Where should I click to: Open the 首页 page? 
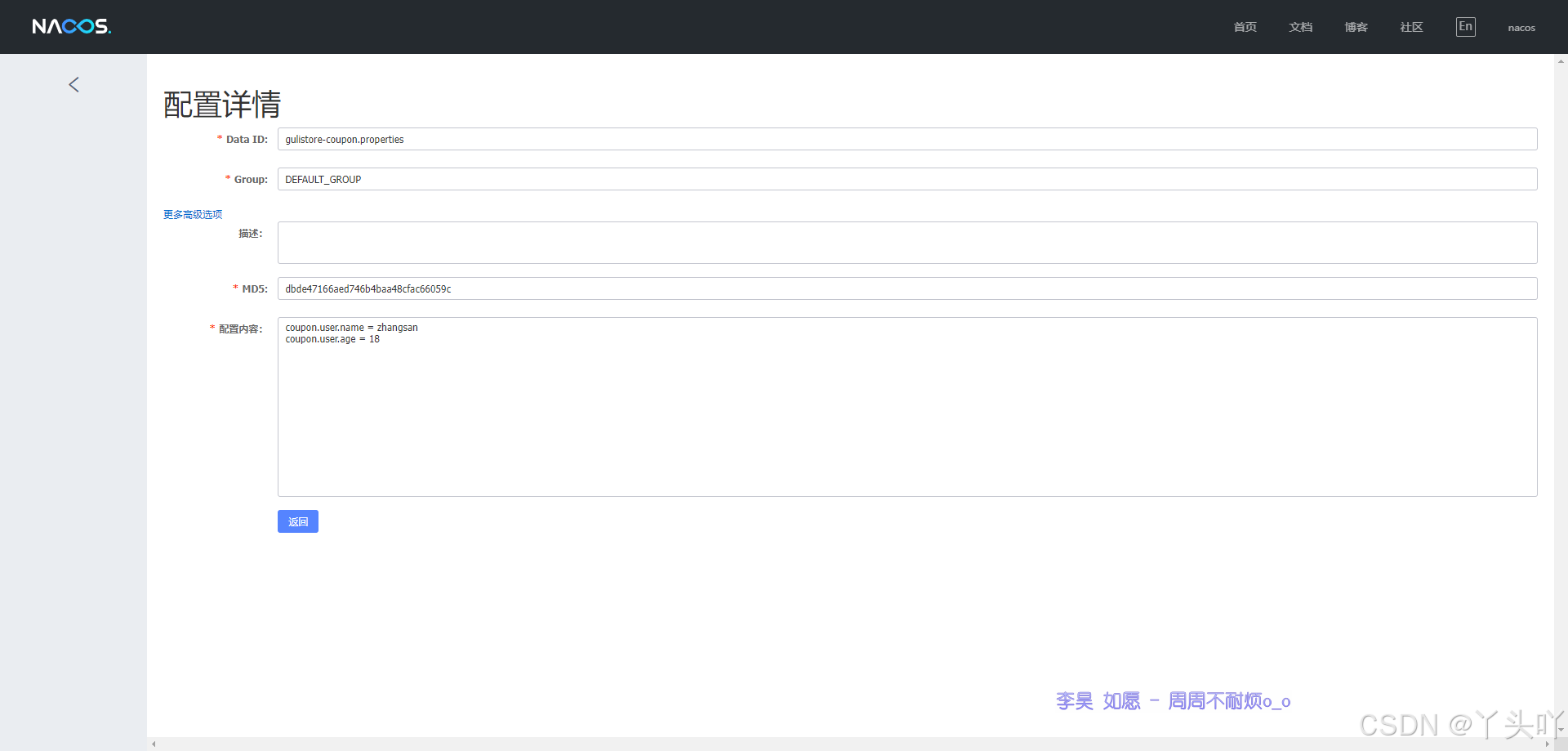point(1245,26)
